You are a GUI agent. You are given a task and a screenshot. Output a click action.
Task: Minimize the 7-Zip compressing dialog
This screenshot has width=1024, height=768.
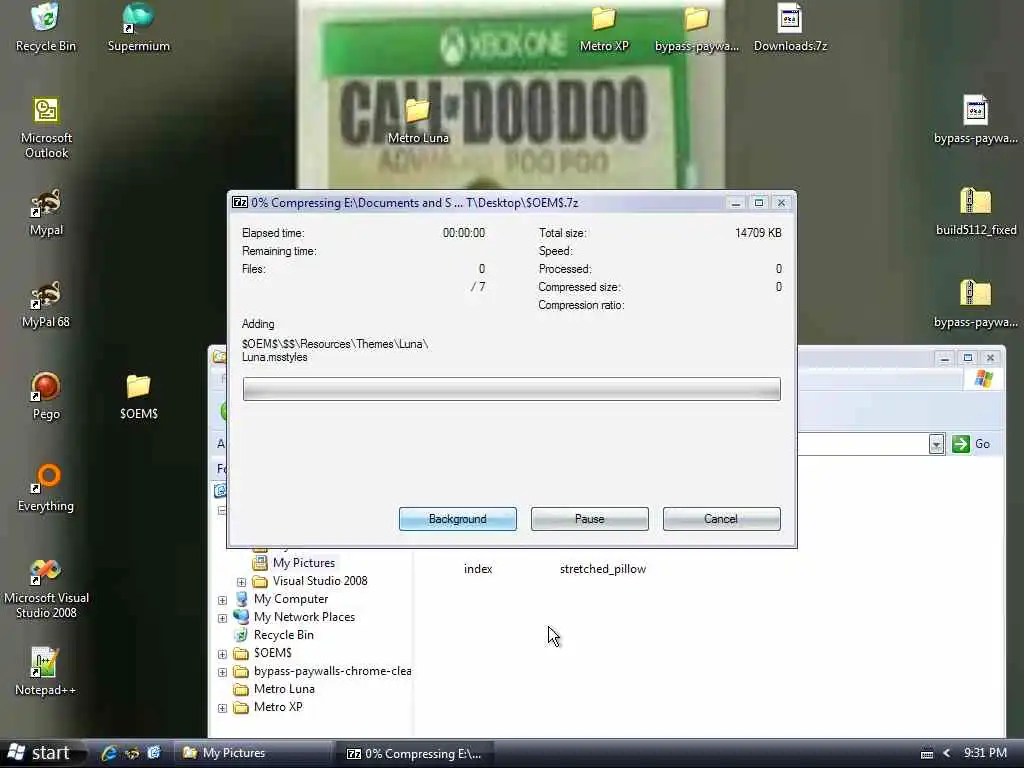click(736, 202)
